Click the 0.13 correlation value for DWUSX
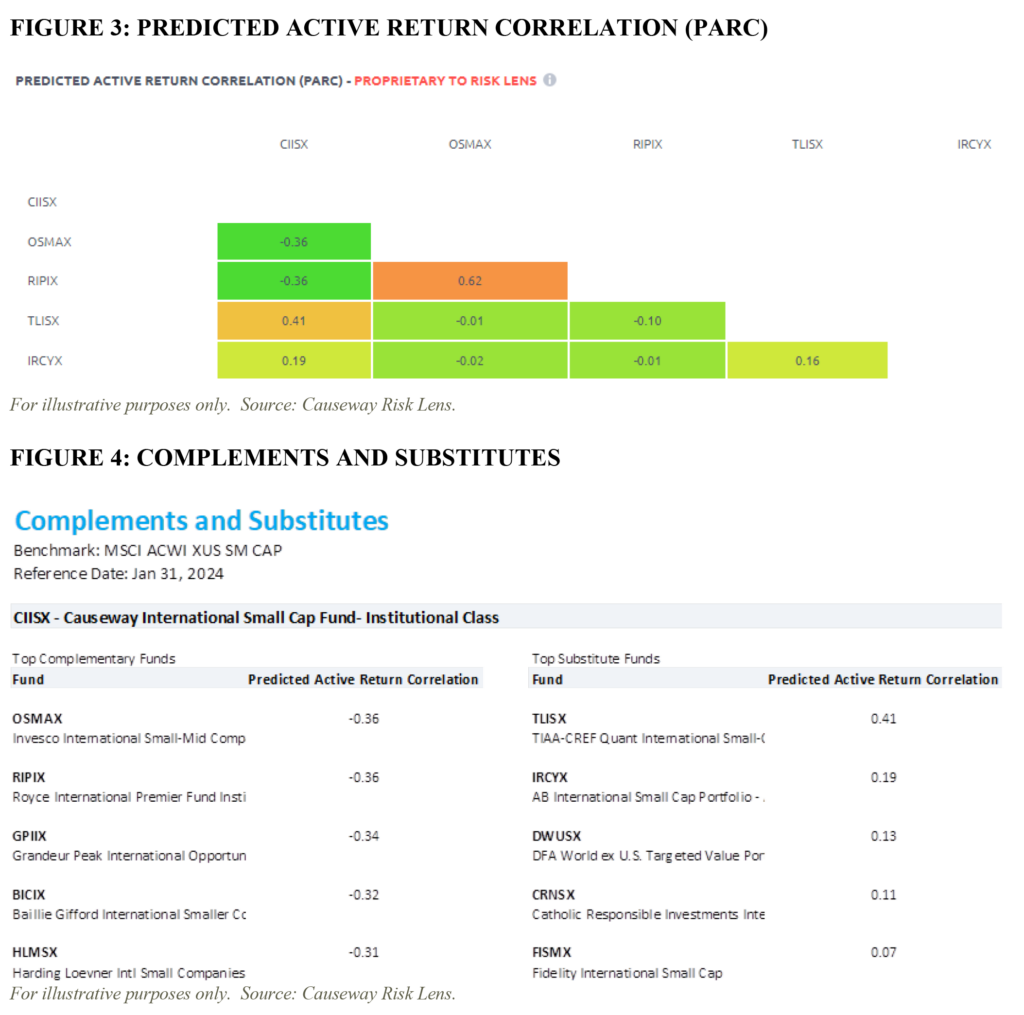The height and width of the screenshot is (1015, 1024). [884, 836]
